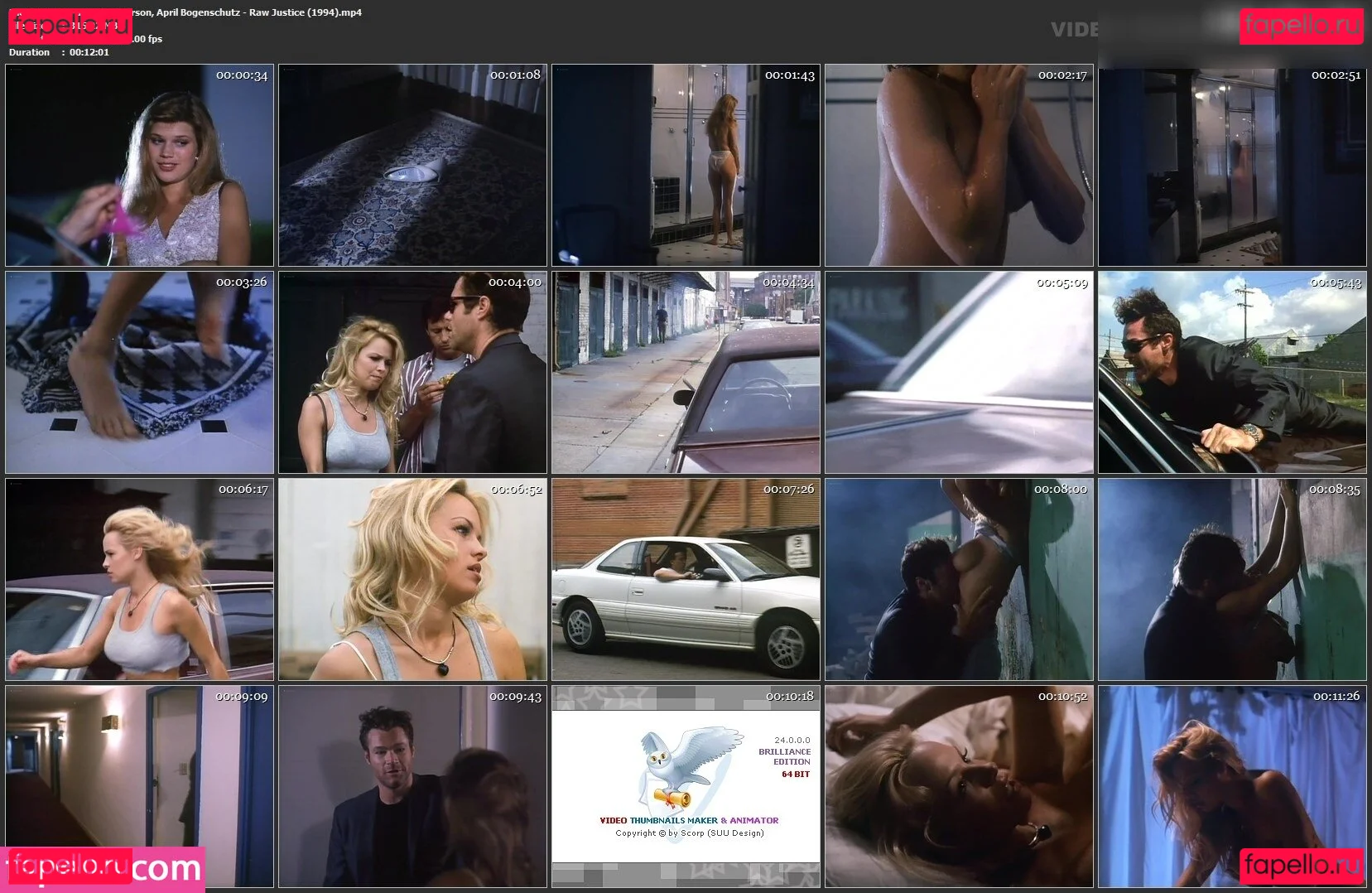
Task: Select the frame at 00:01:08
Action: pos(412,165)
